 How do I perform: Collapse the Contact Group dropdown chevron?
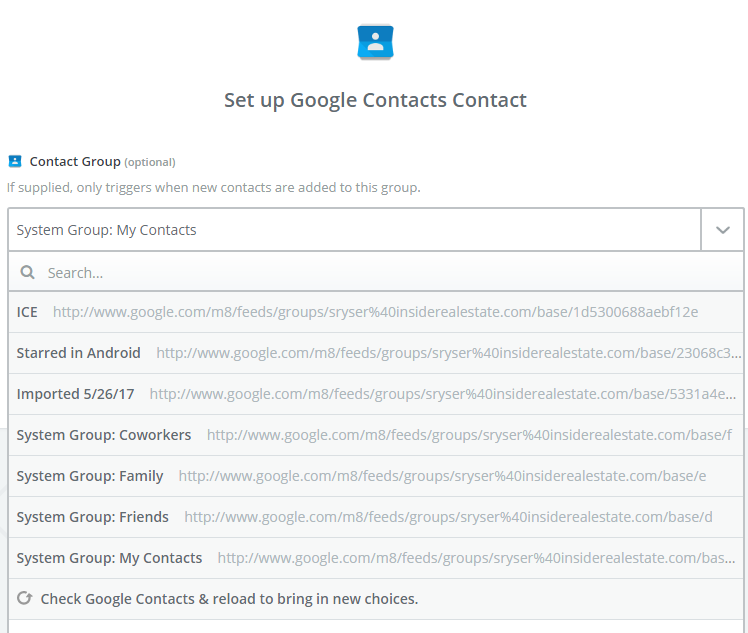pyautogui.click(x=722, y=230)
